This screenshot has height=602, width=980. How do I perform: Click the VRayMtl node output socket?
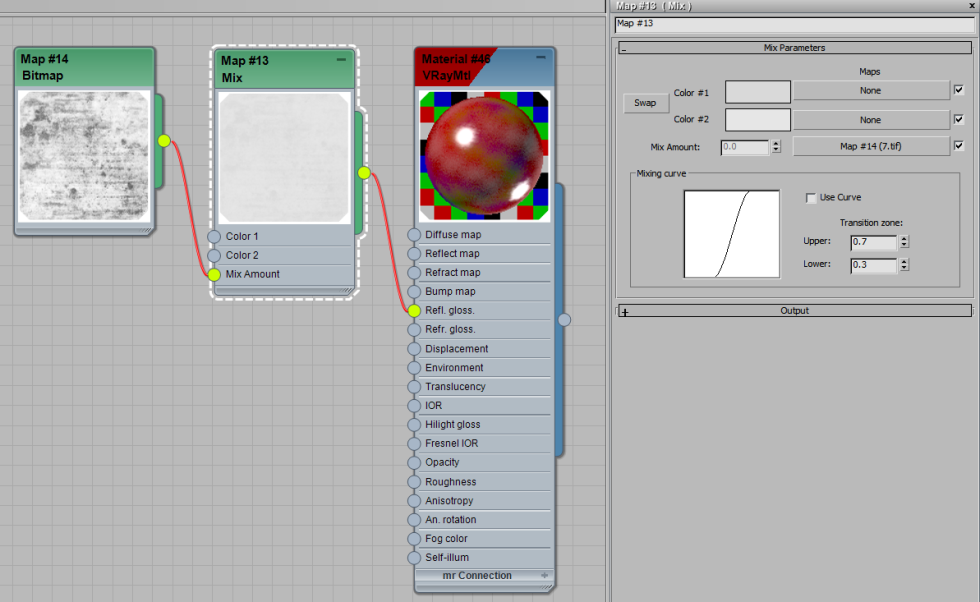point(564,320)
